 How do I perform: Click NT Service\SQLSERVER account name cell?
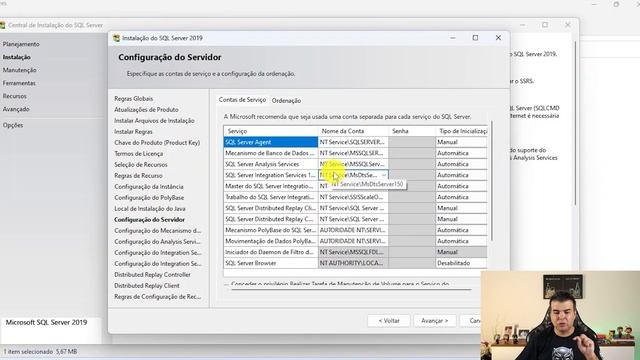click(x=353, y=142)
